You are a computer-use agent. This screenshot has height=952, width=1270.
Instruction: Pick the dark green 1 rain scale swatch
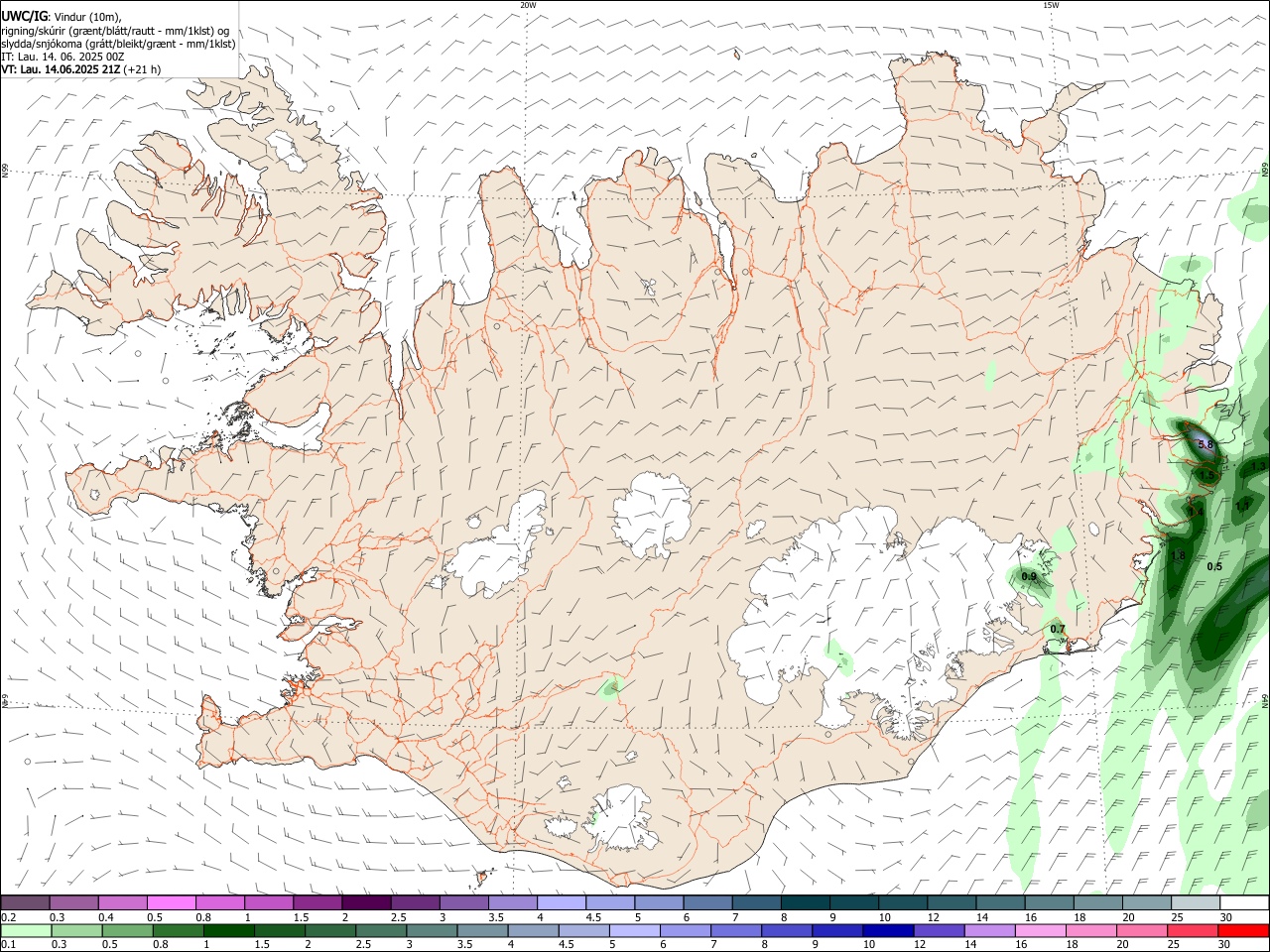[229, 930]
